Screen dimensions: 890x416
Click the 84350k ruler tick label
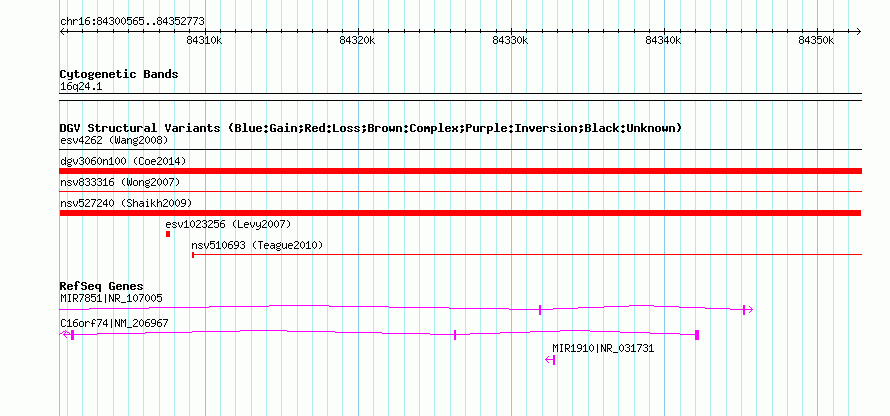click(816, 40)
